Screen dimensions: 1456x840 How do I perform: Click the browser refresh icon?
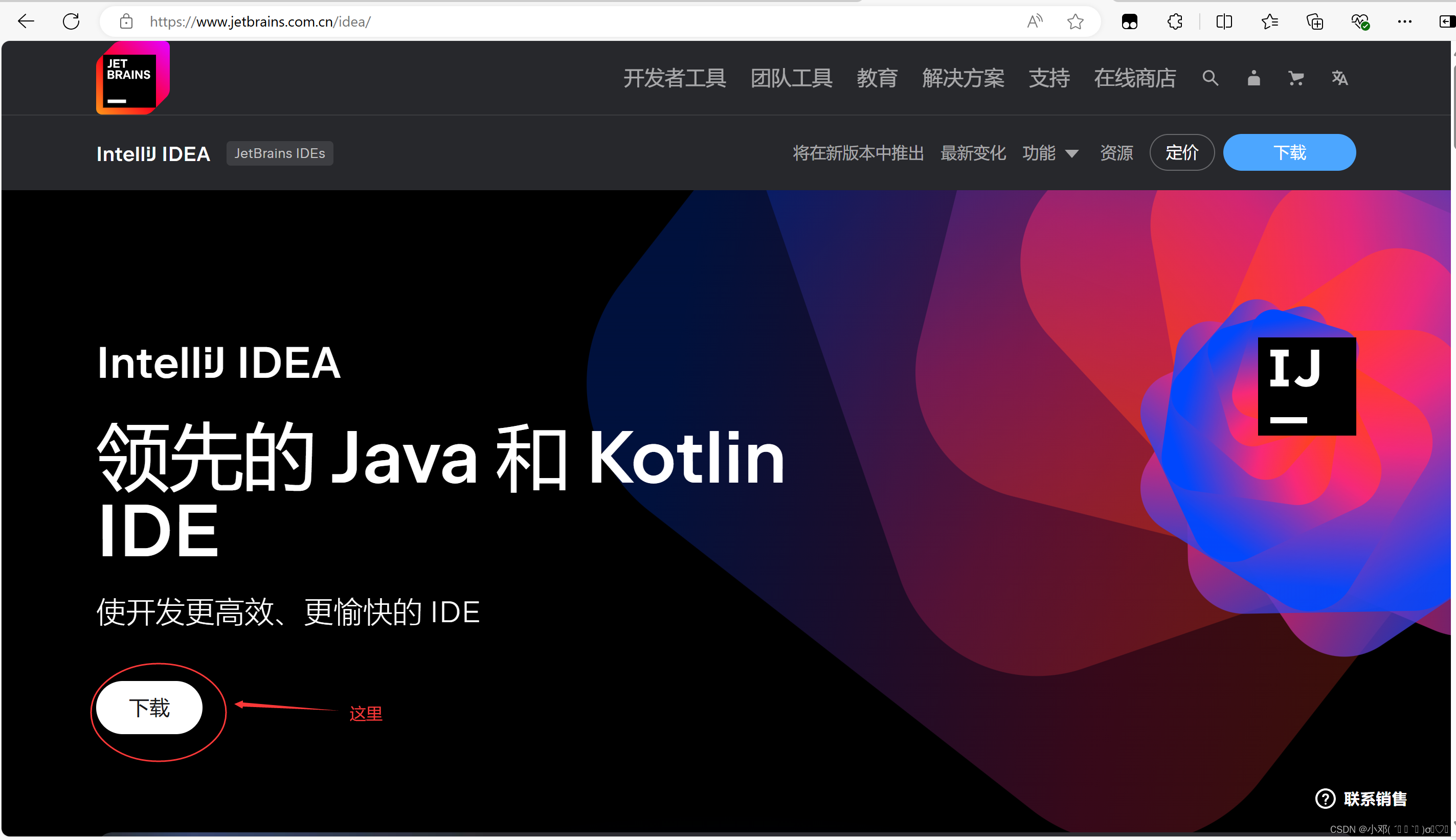click(71, 22)
